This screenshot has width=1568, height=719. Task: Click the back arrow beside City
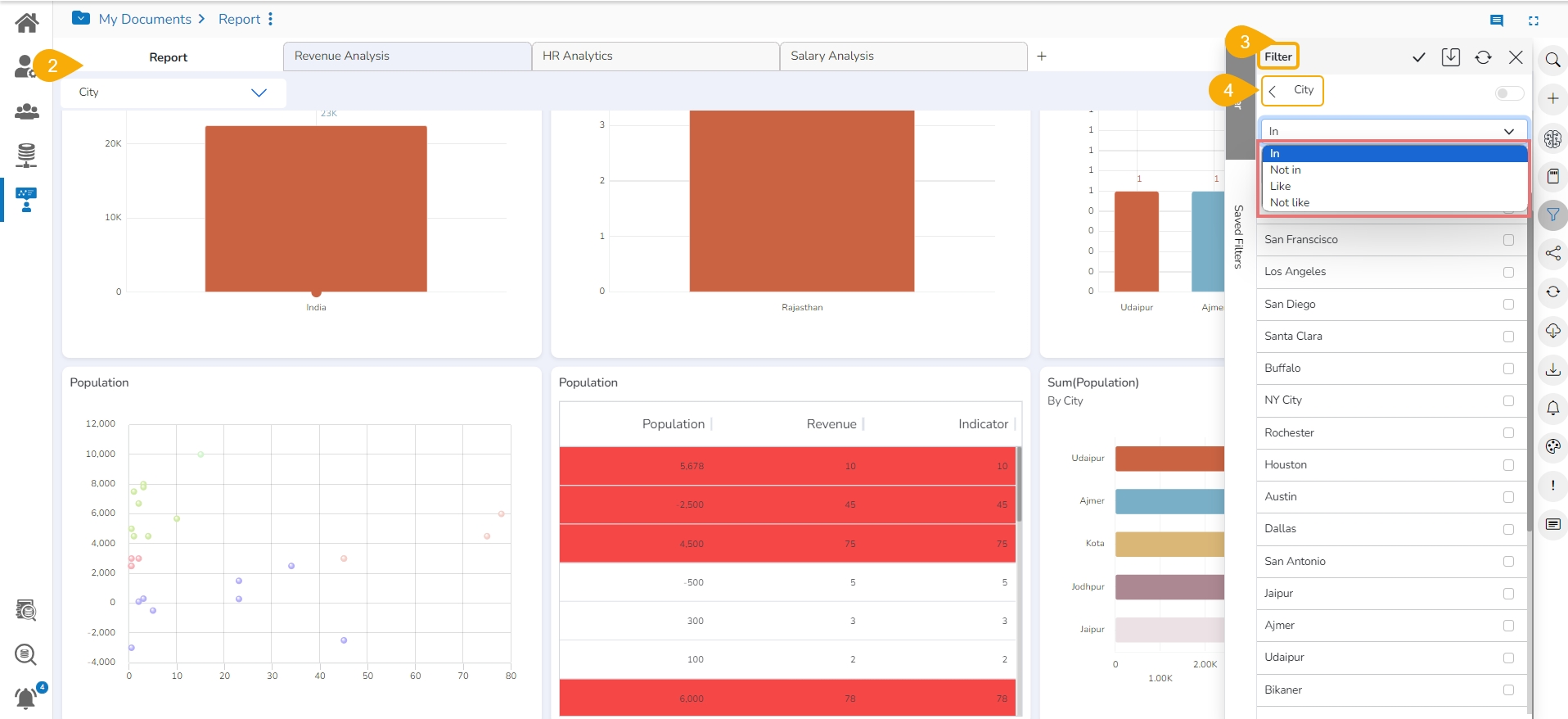pos(1273,91)
